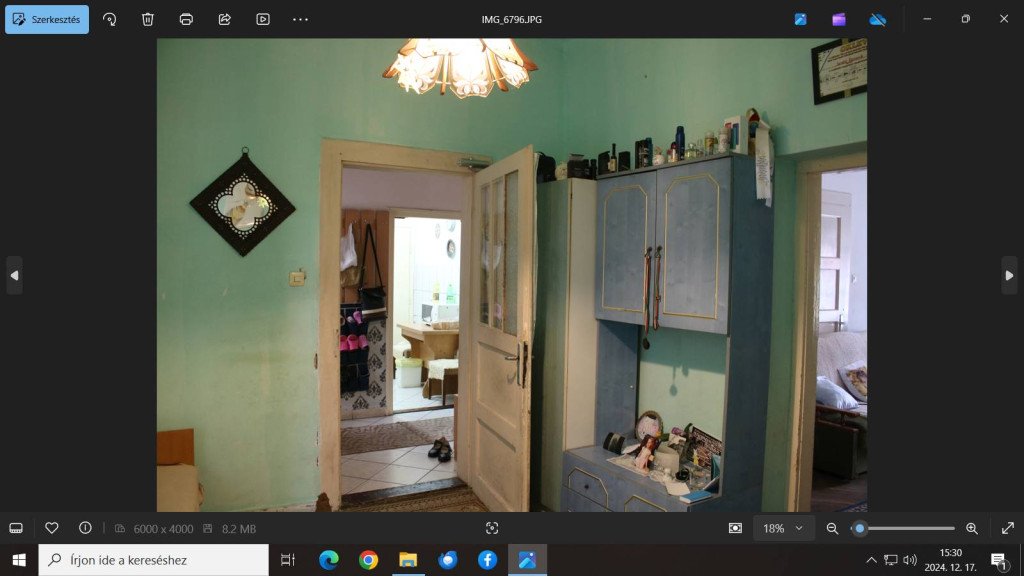
Task: Toggle the filmstrip view at bottom left
Action: (16, 528)
